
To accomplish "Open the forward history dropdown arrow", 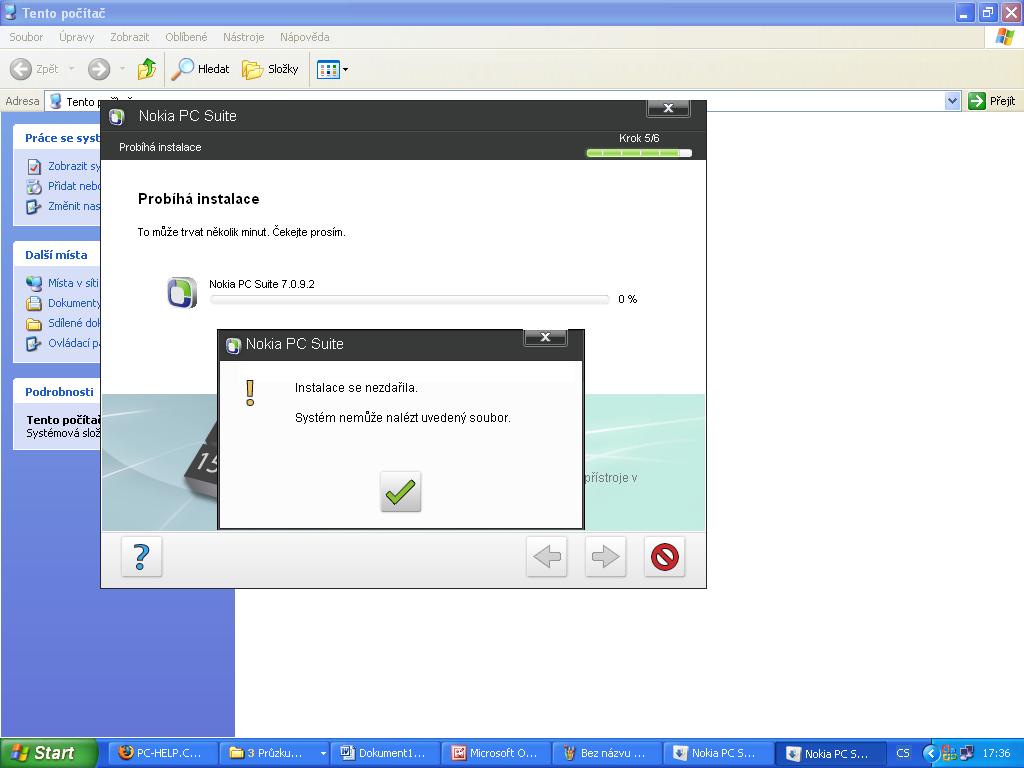I will [x=122, y=69].
